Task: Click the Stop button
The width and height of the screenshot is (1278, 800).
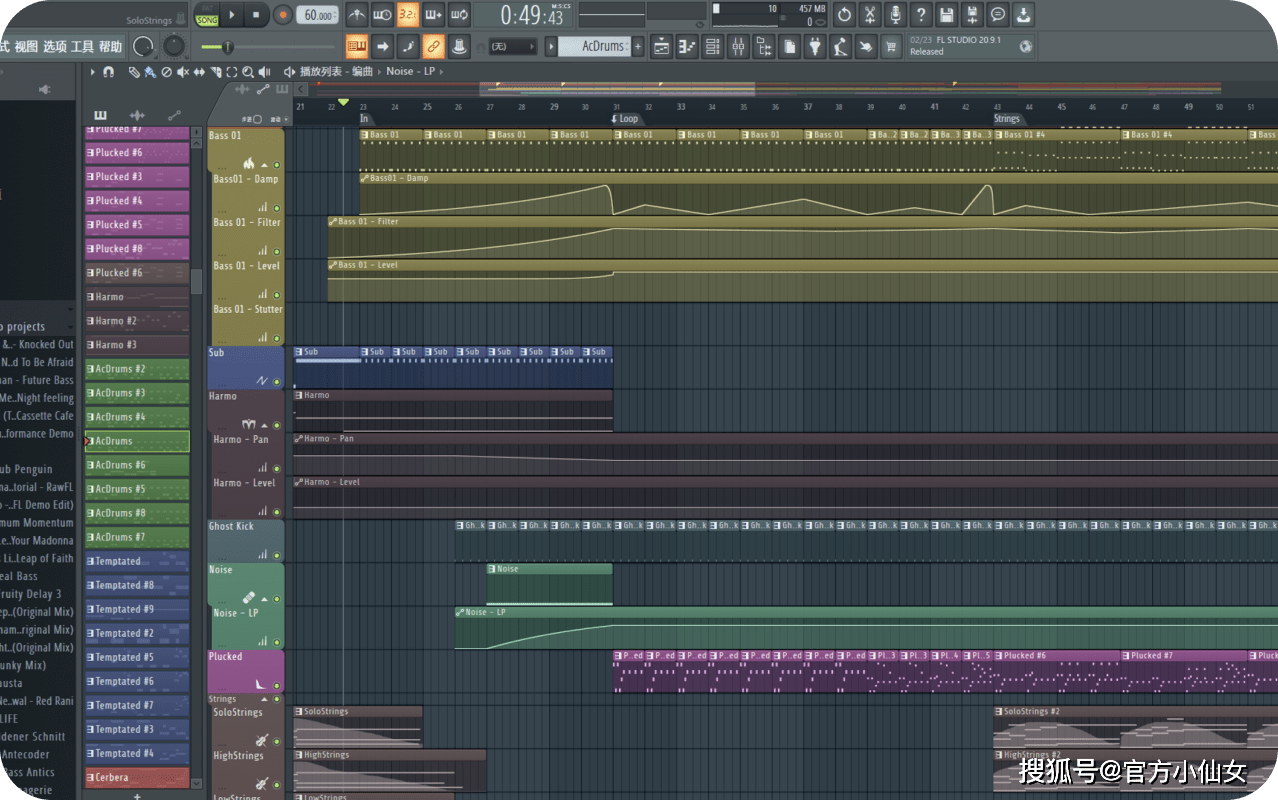Action: 256,15
